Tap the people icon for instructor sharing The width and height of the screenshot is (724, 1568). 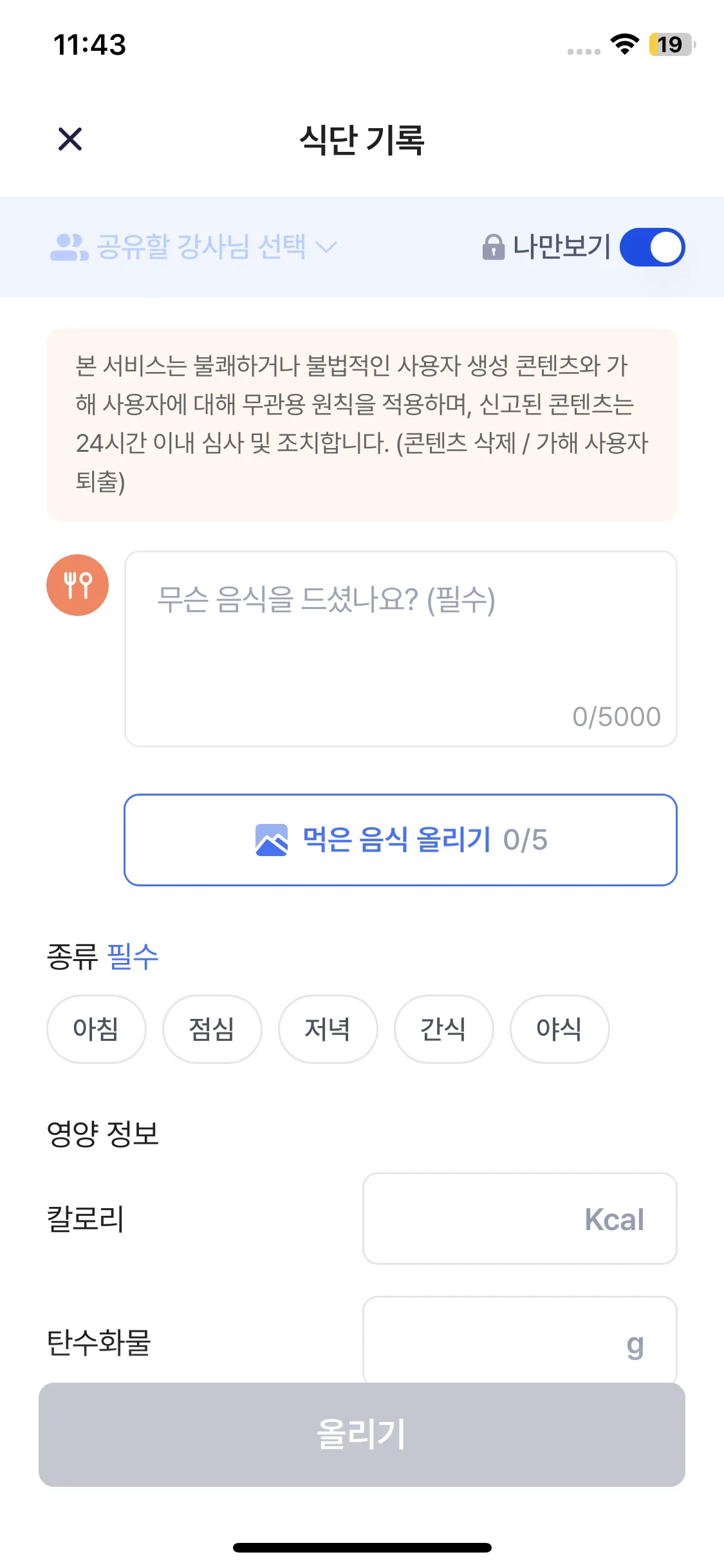pos(69,247)
